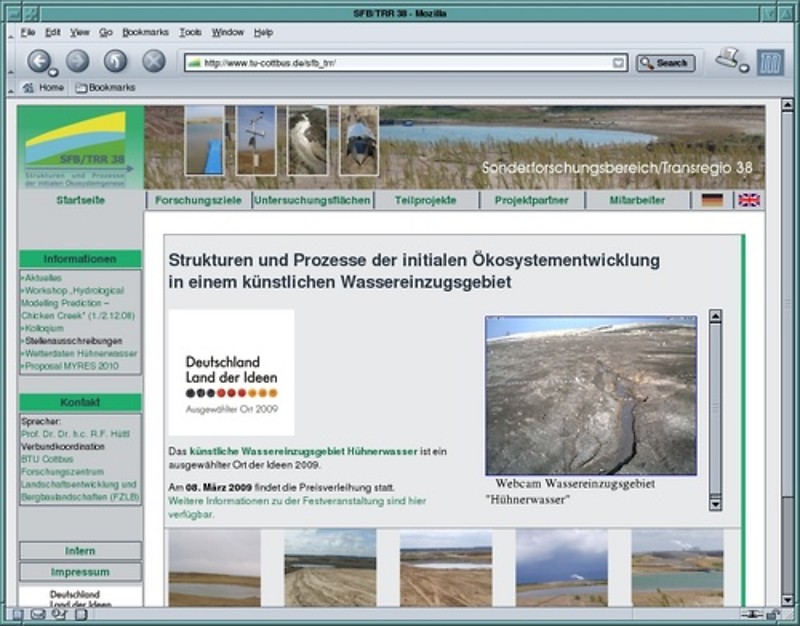Reload the page with the Reload button
This screenshot has height=626, width=800.
click(116, 61)
